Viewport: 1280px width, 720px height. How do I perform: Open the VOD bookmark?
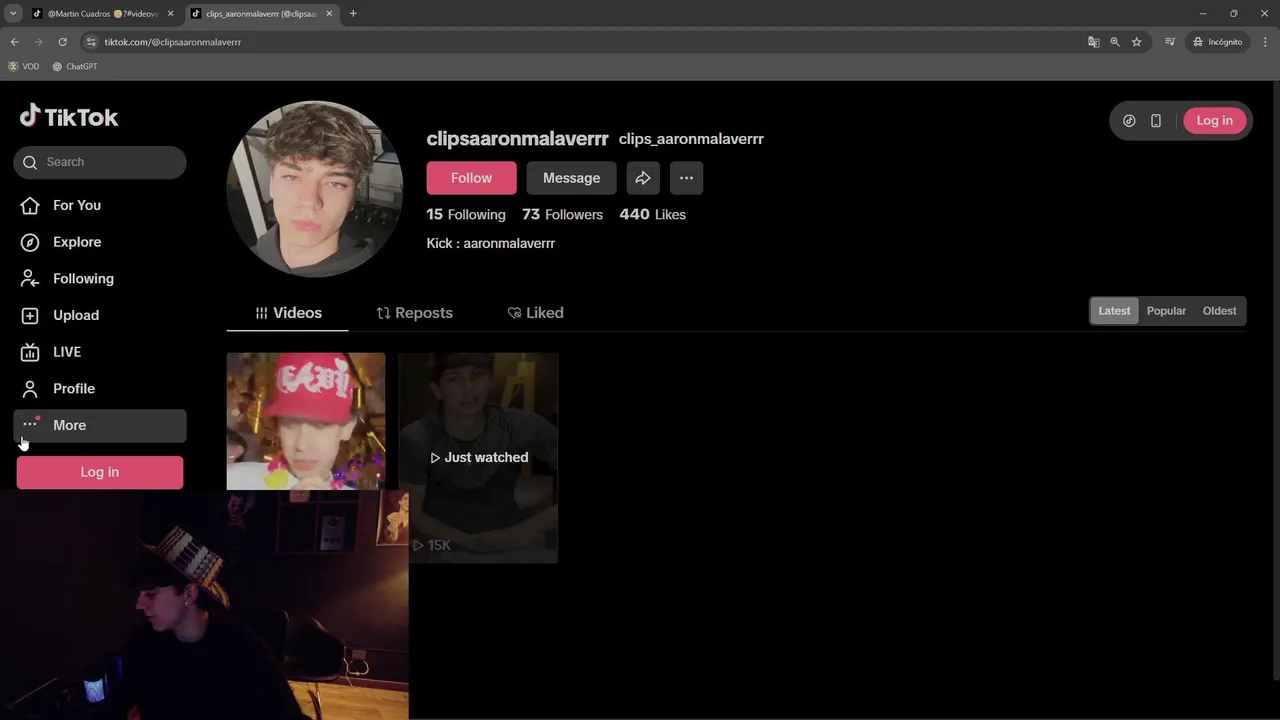pyautogui.click(x=24, y=67)
